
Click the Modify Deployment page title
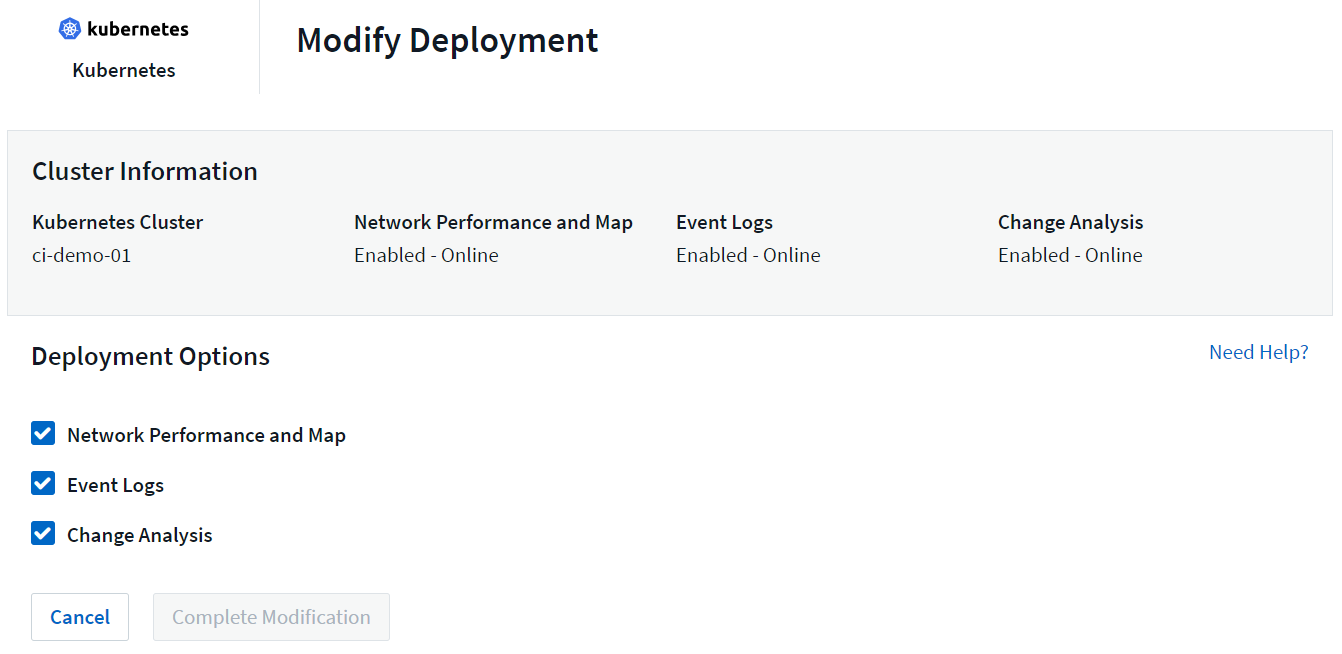pos(447,40)
